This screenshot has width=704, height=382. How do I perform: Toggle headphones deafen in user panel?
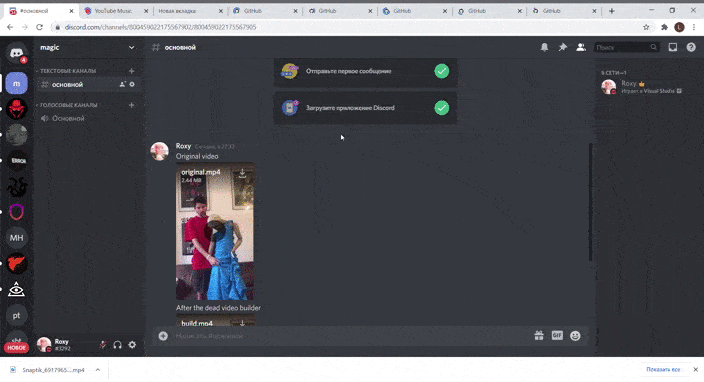point(118,345)
